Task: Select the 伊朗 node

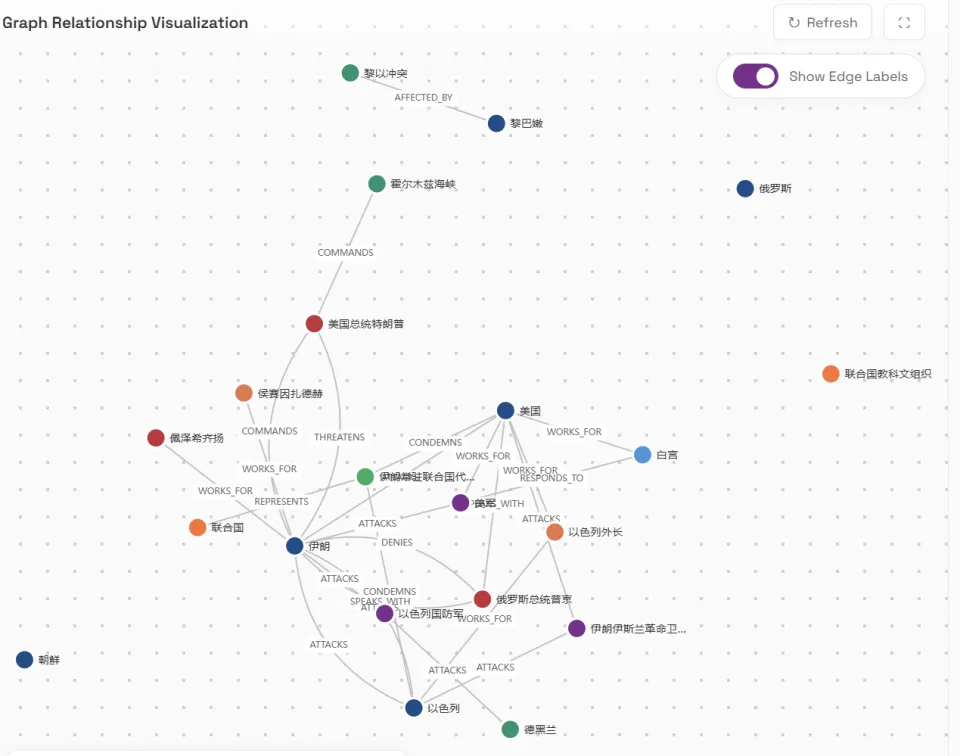Action: click(295, 546)
